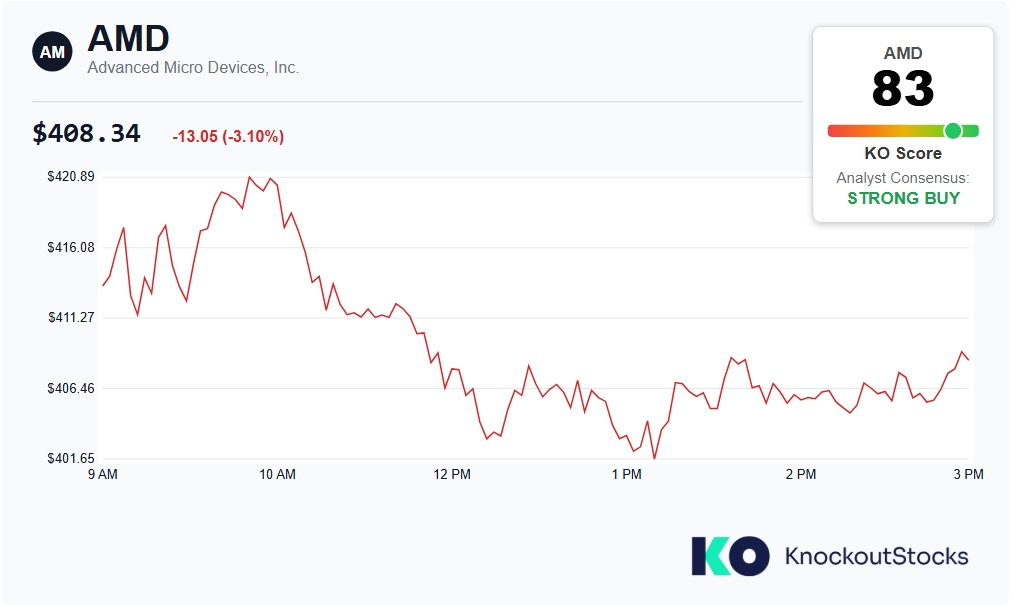Click the $406.46 y-axis label
The image size is (1020, 605).
coord(71,388)
